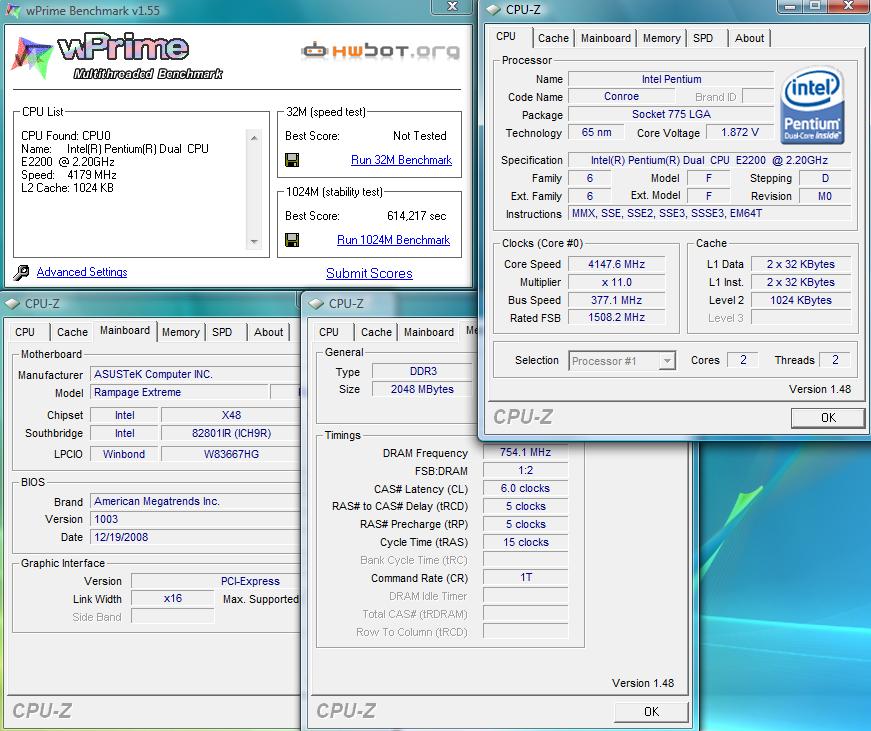The width and height of the screenshot is (871, 731).
Task: Click the CPU speed line 4179 MHz
Action: tap(69, 175)
